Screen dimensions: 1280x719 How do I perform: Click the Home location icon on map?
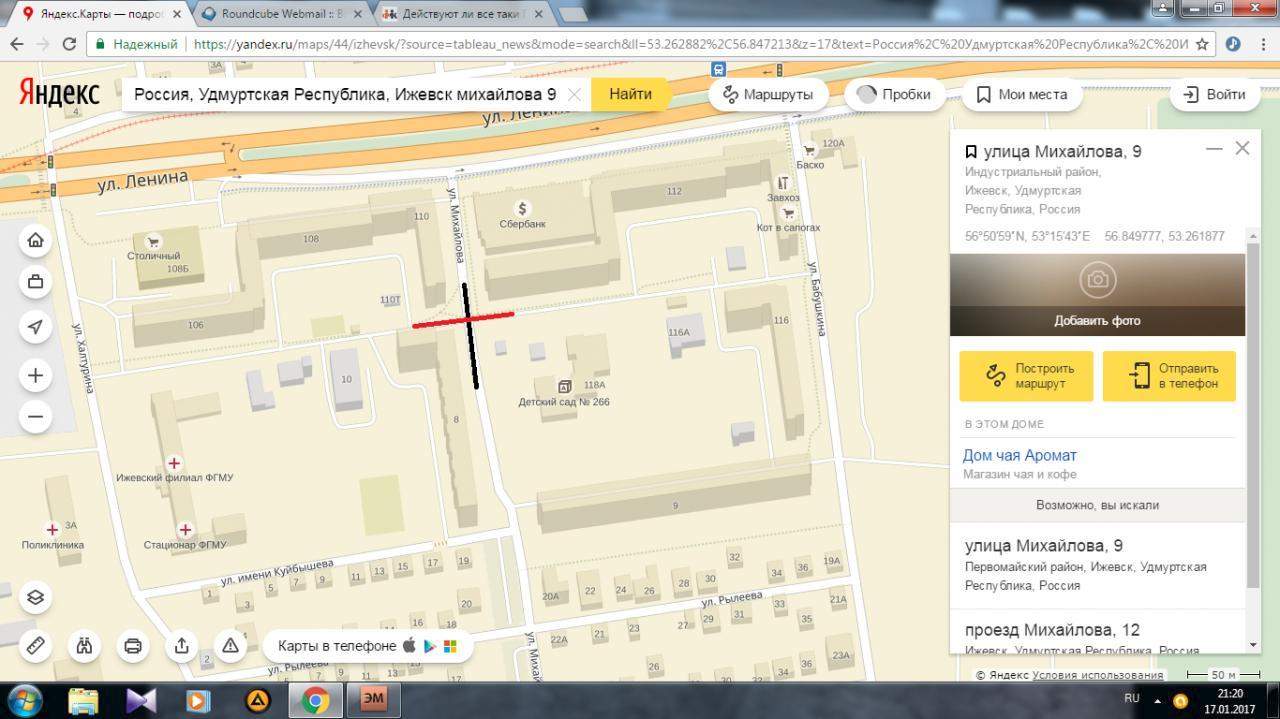click(x=36, y=240)
